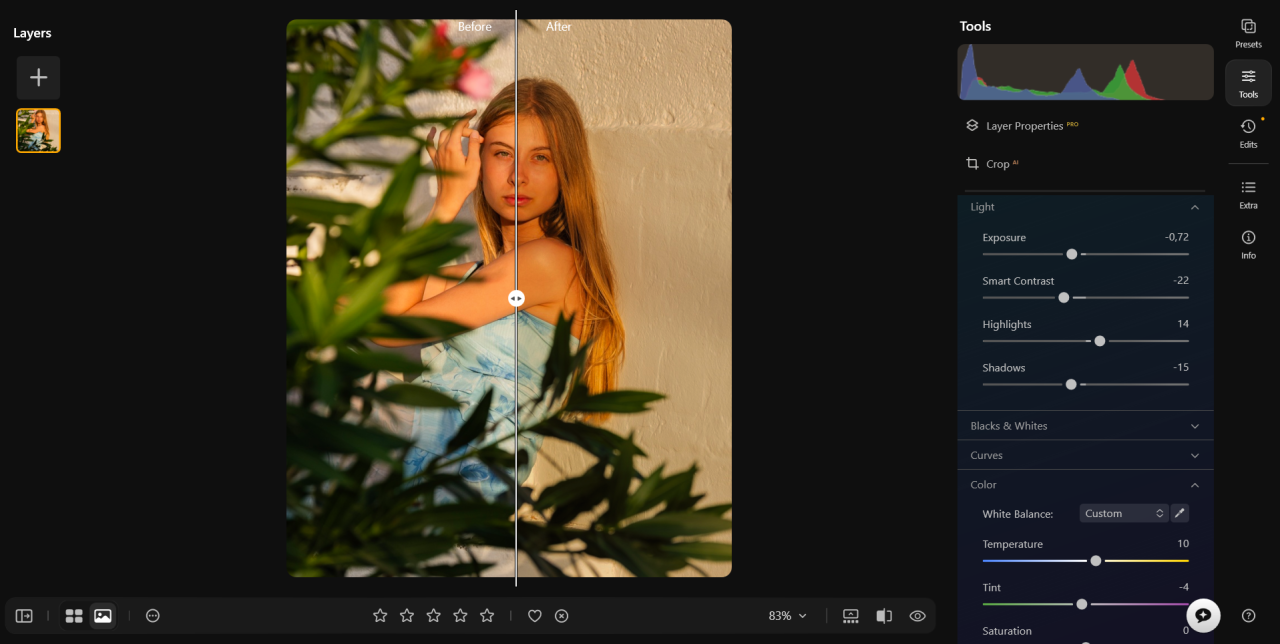Screen dimensions: 1280x644
Task: Click the Layer Properties stack icon
Action: [971, 126]
